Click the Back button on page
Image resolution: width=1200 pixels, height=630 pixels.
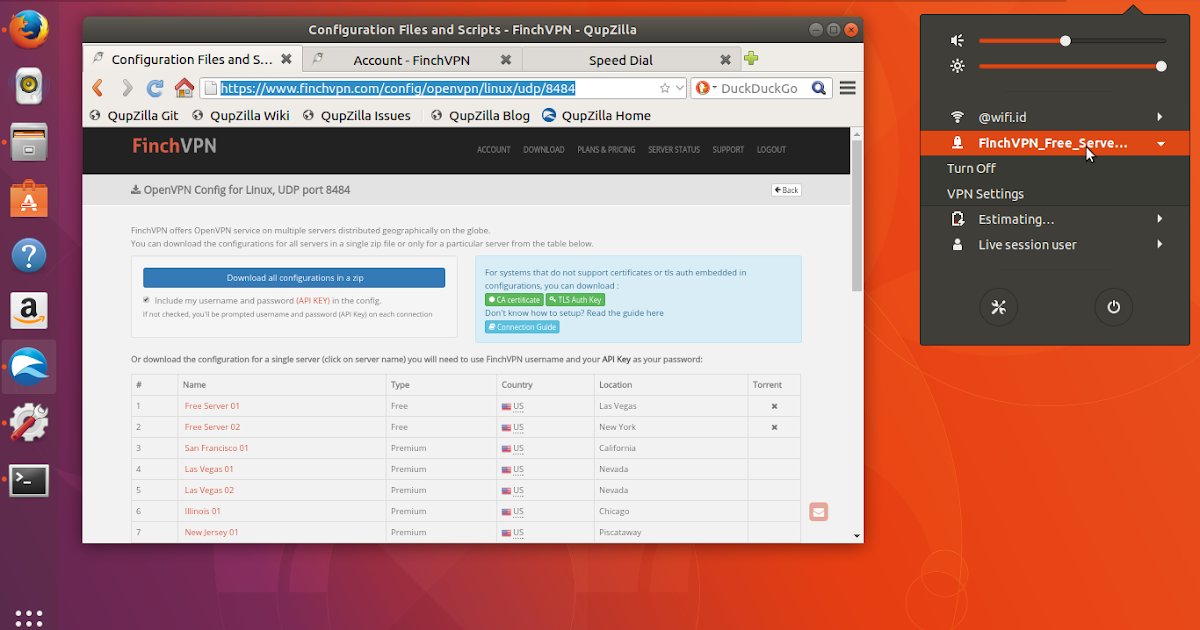(786, 190)
